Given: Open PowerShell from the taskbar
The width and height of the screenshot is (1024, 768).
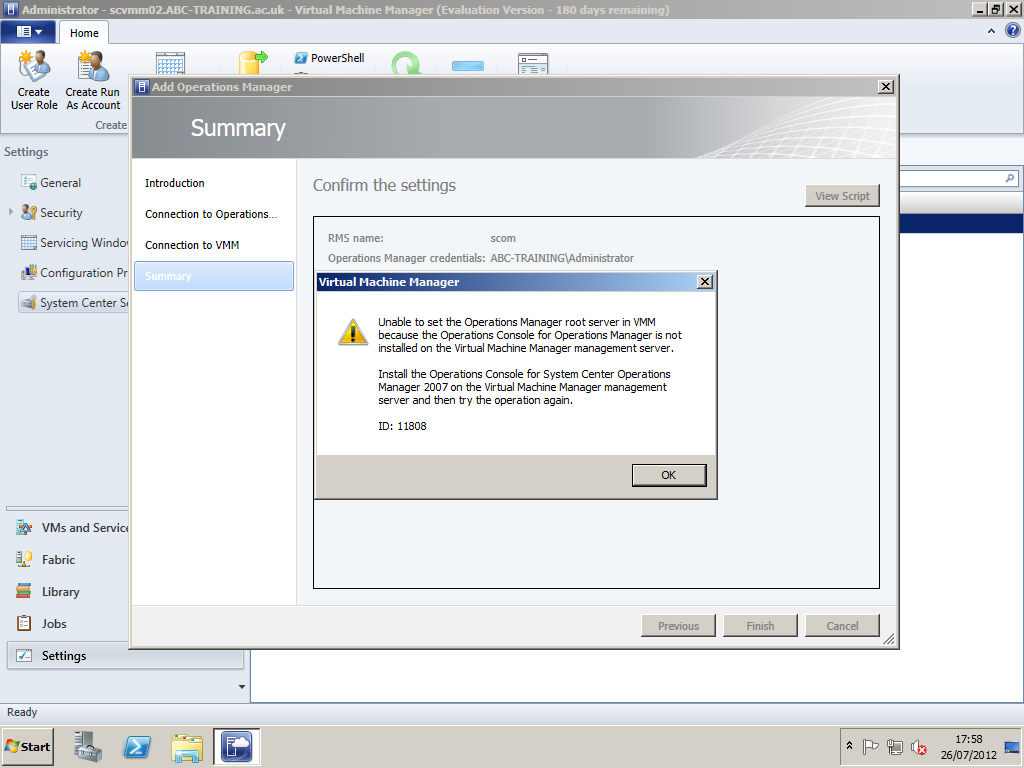Looking at the screenshot, I should pyautogui.click(x=137, y=746).
